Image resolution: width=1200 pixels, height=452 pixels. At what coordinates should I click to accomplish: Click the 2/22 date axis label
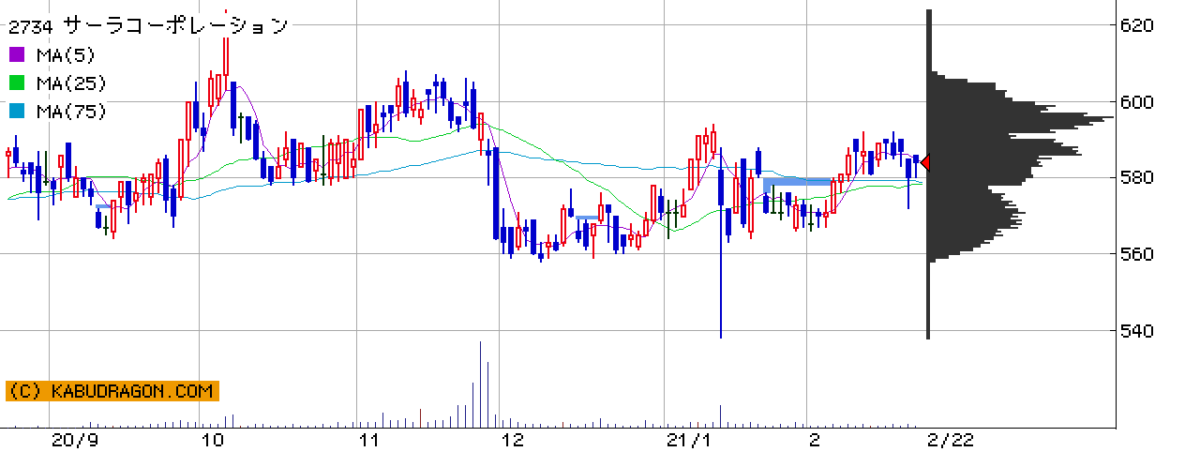[x=949, y=440]
